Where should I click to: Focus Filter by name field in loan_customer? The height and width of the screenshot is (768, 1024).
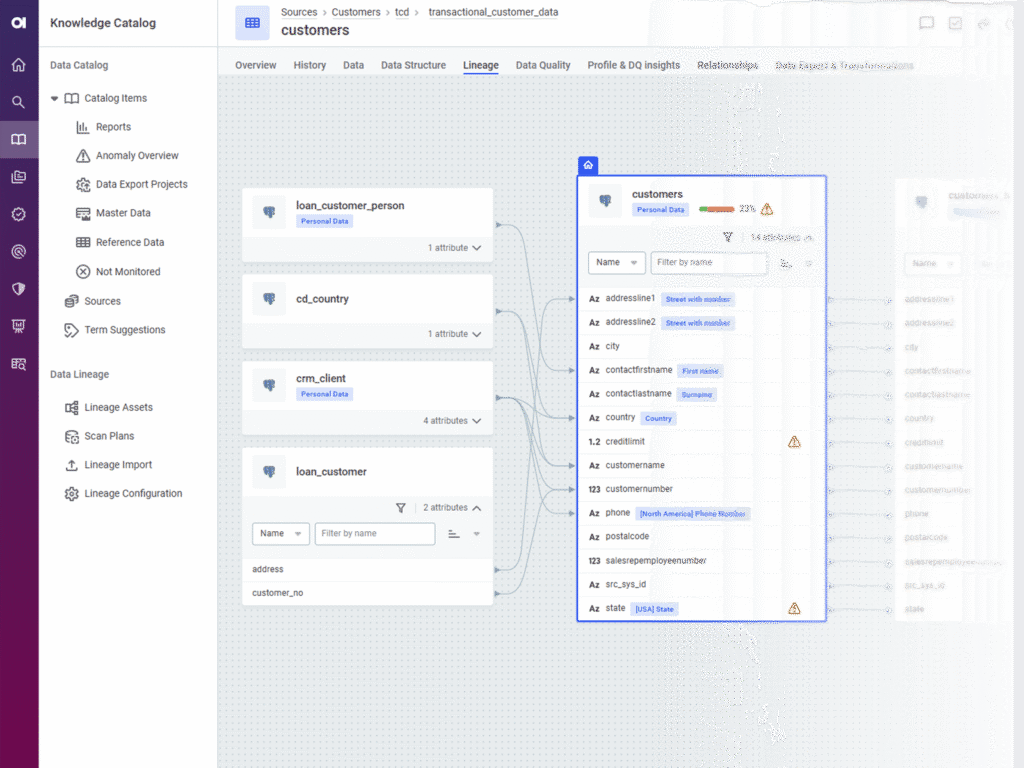pyautogui.click(x=375, y=534)
